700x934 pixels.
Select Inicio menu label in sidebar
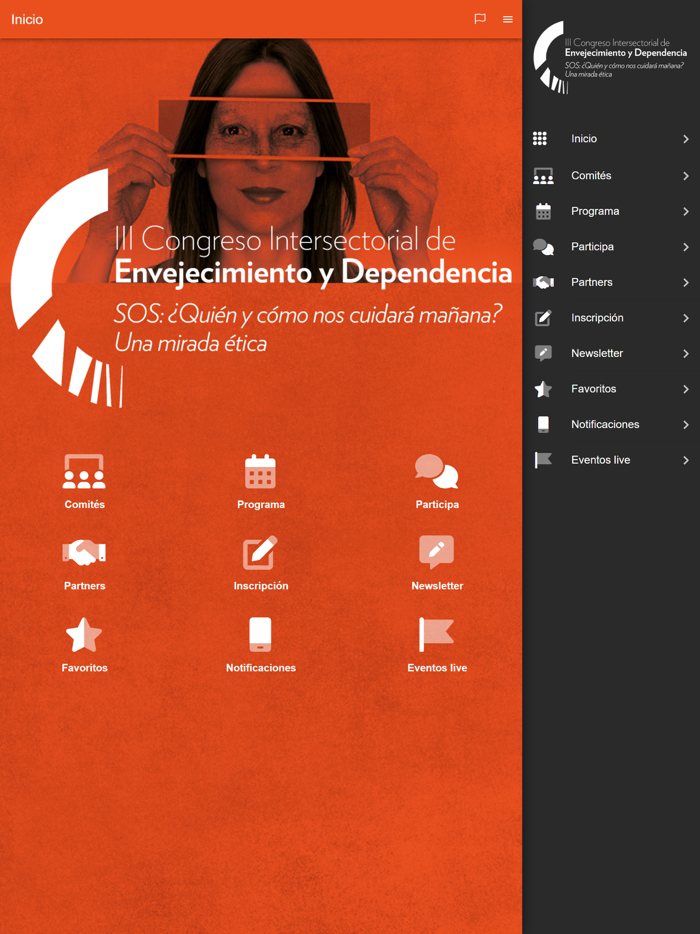point(584,139)
